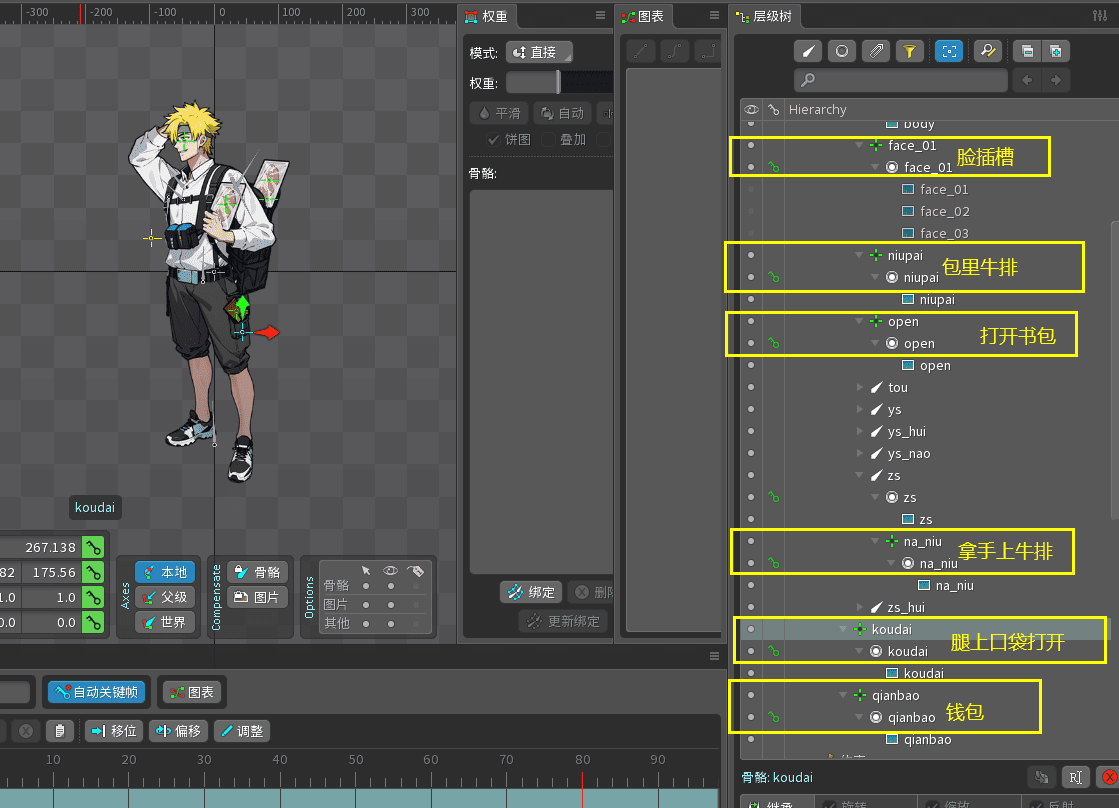Select the 层级树 panel tab

pos(765,16)
